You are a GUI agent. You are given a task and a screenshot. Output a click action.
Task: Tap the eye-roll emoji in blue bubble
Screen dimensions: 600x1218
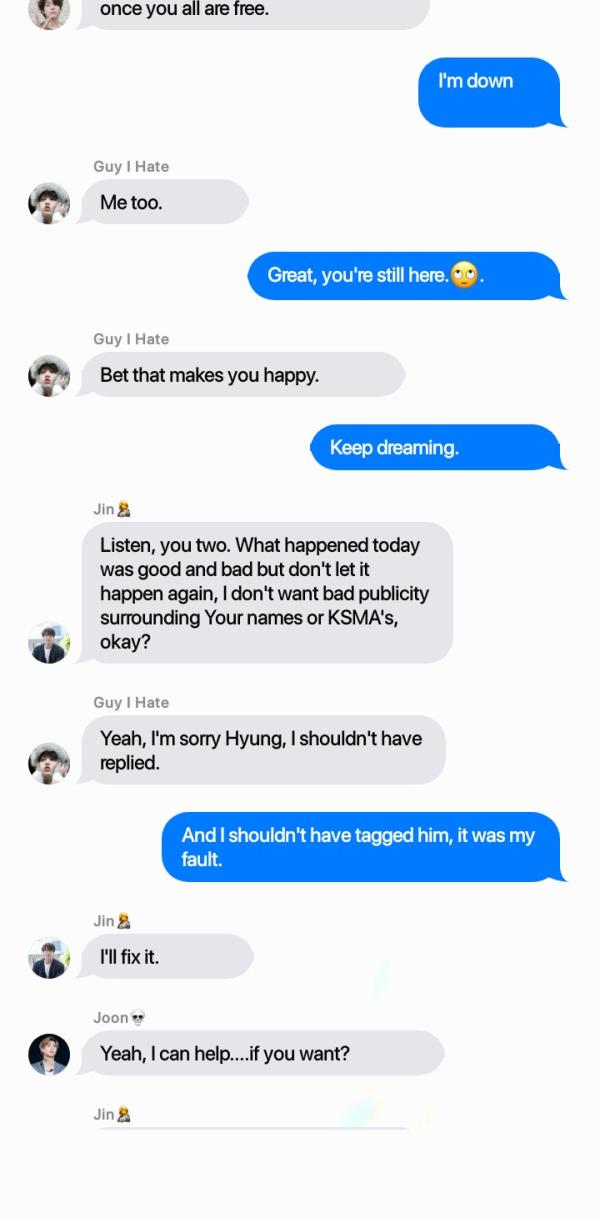pos(464,275)
